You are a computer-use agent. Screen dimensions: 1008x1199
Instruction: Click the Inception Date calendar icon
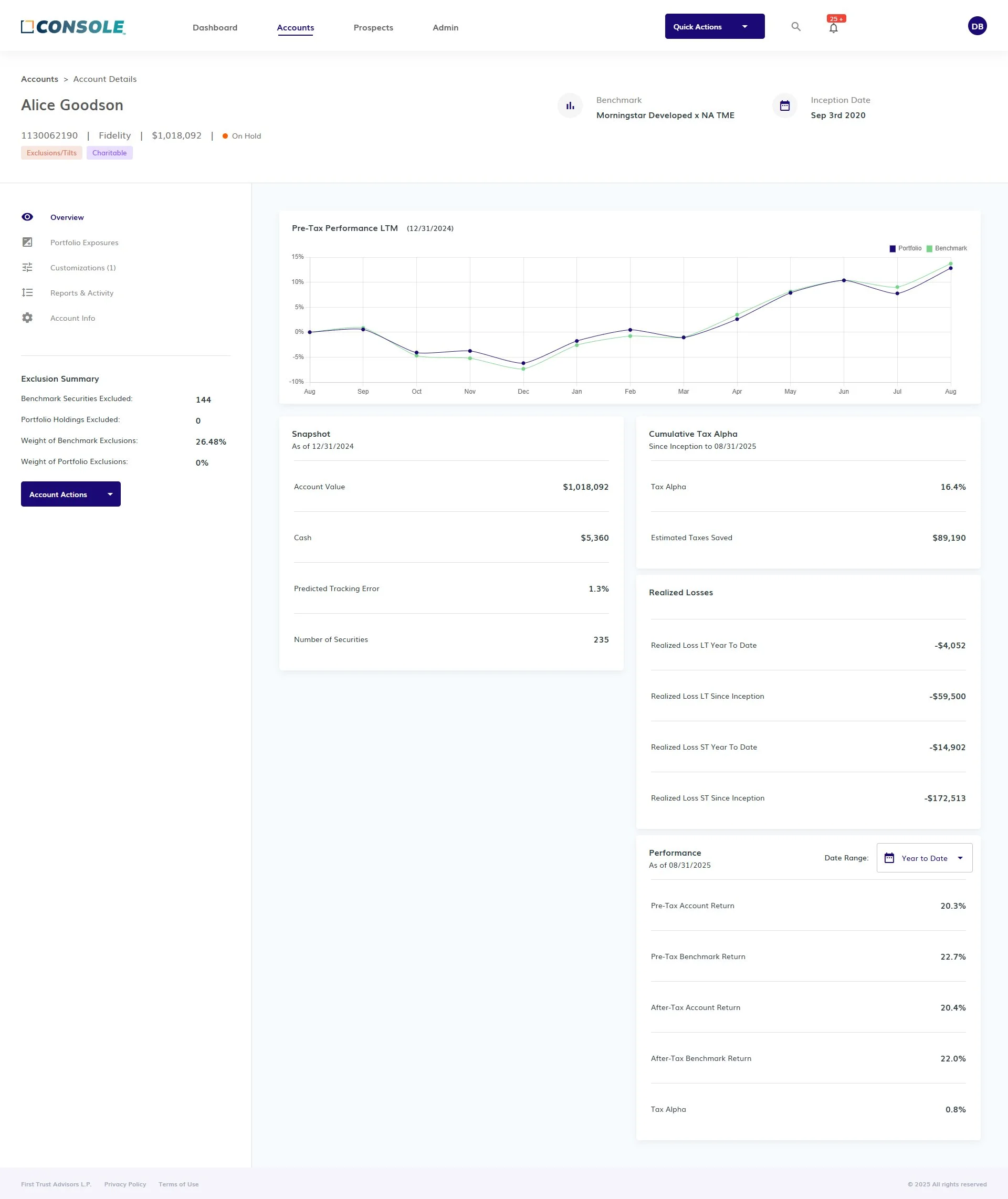[784, 106]
